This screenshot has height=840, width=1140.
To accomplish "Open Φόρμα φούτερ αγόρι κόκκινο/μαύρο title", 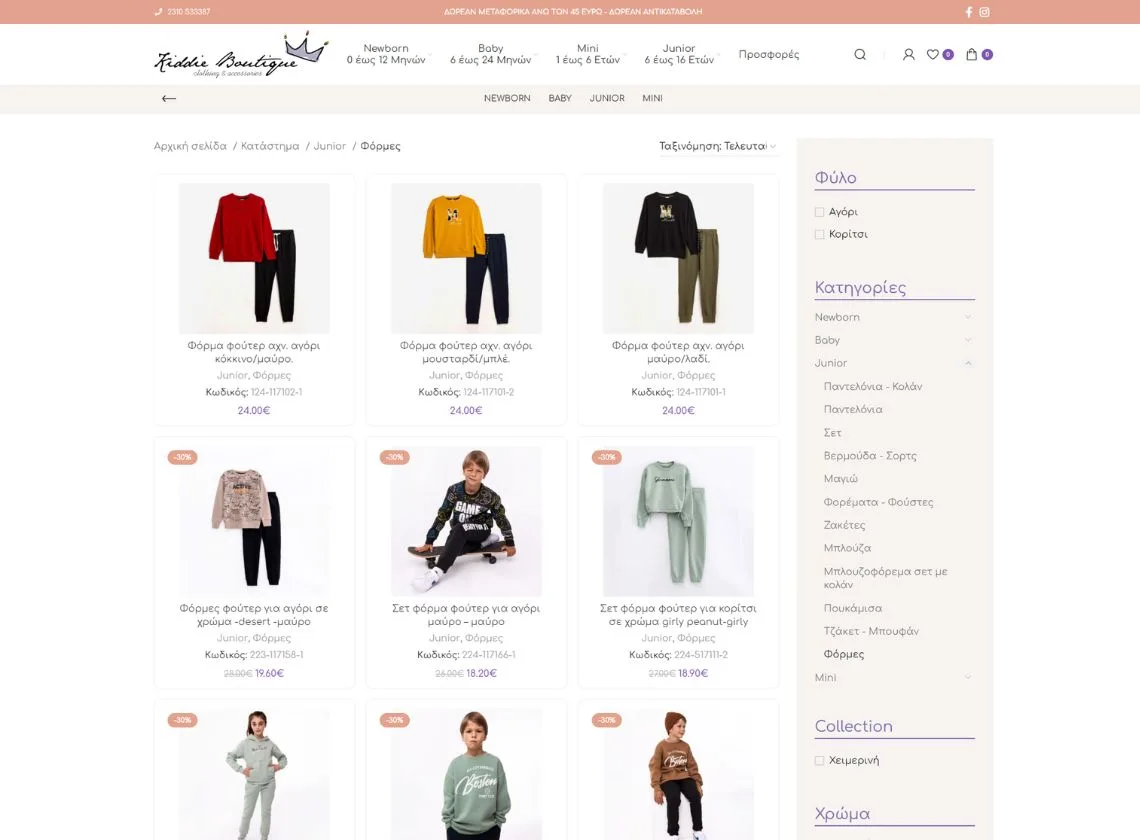I will tap(254, 352).
